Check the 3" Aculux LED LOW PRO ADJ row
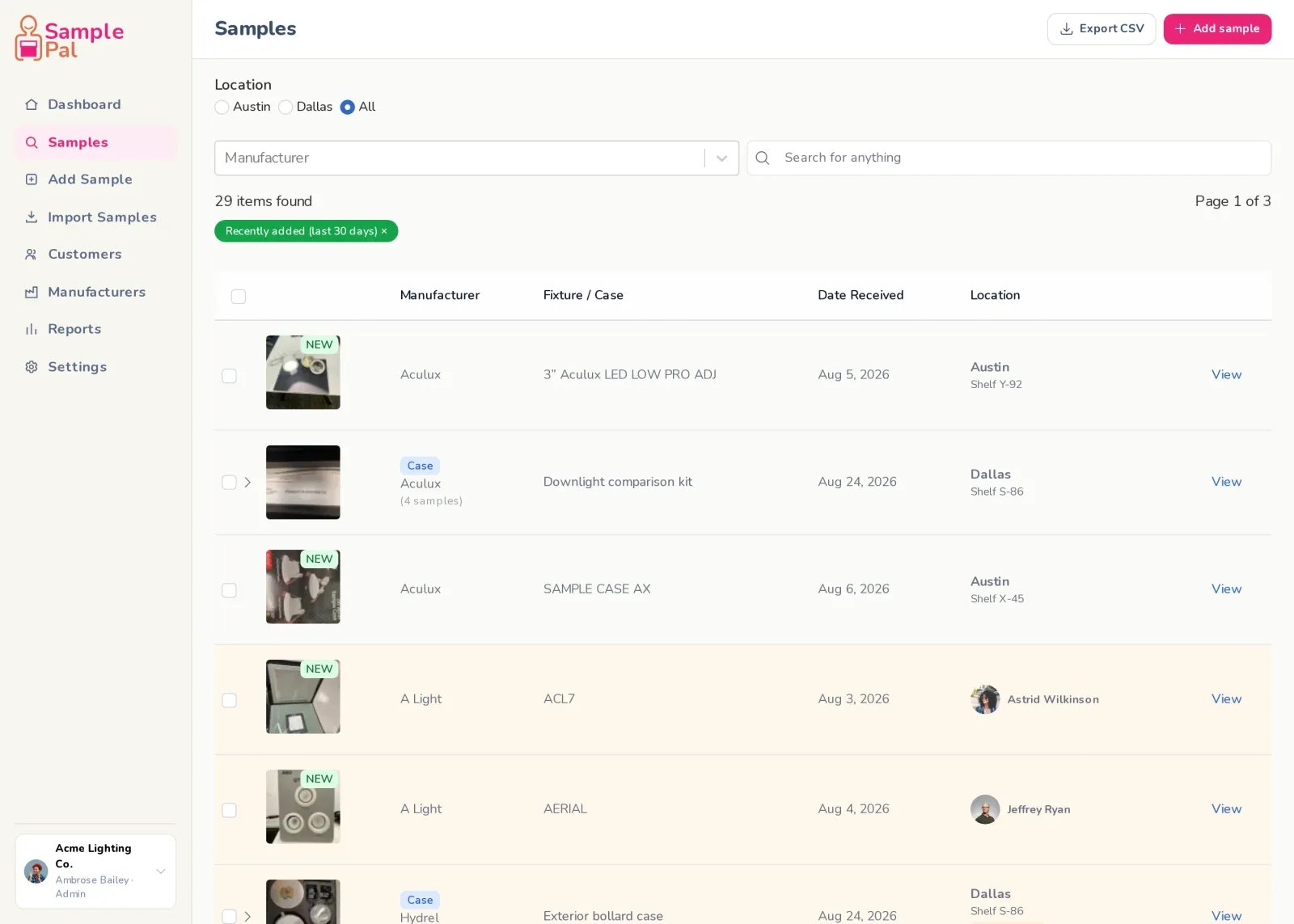The image size is (1294, 924). point(230,376)
